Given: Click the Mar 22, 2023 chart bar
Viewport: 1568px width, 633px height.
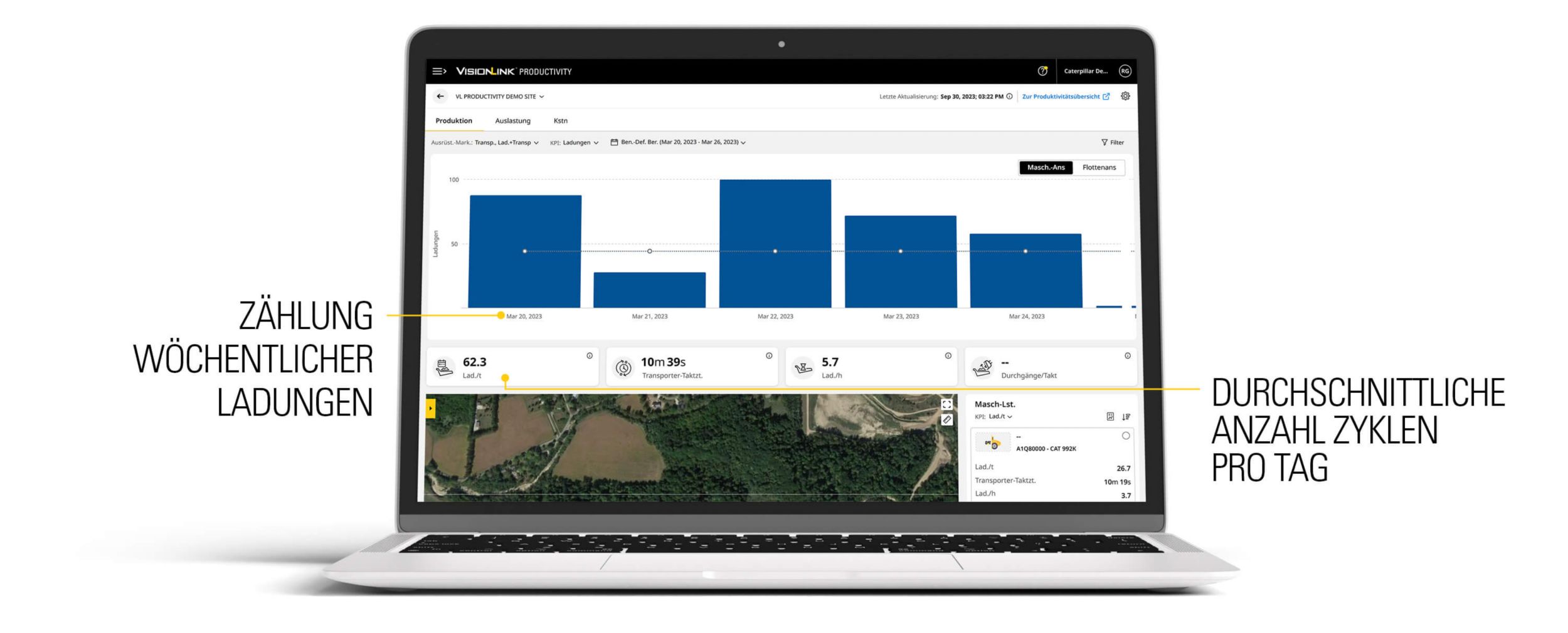Looking at the screenshot, I should 775,243.
